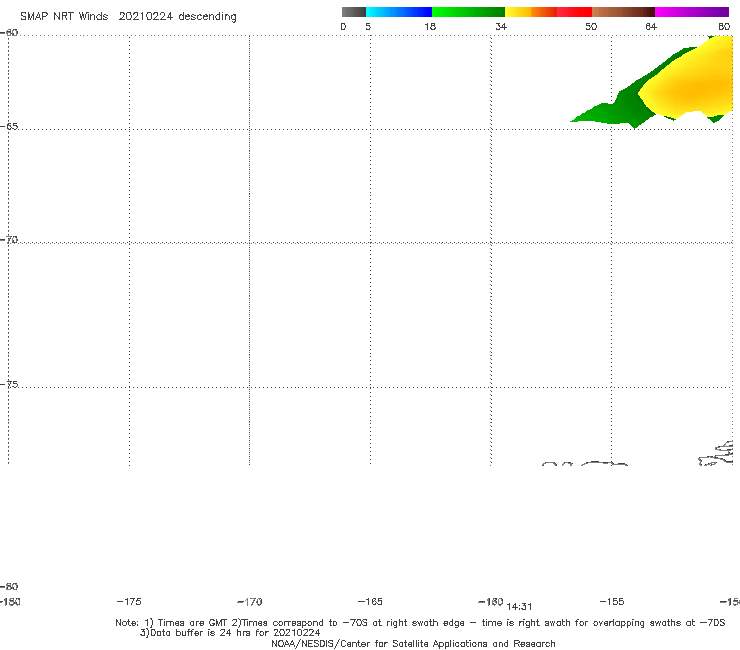Click the 'NOAA/NESDIS/Center for Satellite Applications and Research' credit
The image size is (740, 650).
413,644
